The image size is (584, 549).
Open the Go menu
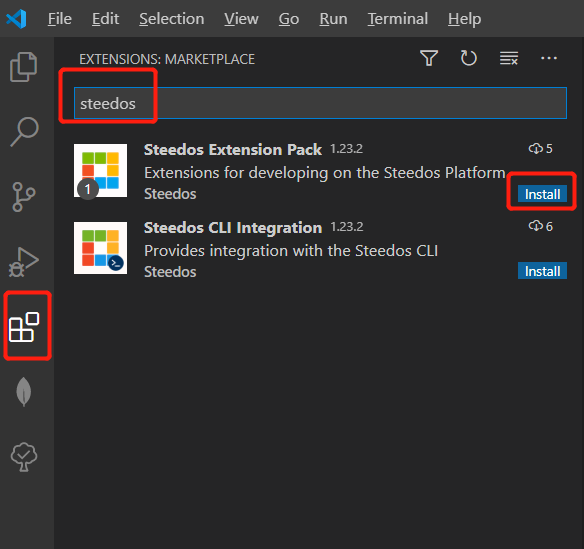coord(289,19)
